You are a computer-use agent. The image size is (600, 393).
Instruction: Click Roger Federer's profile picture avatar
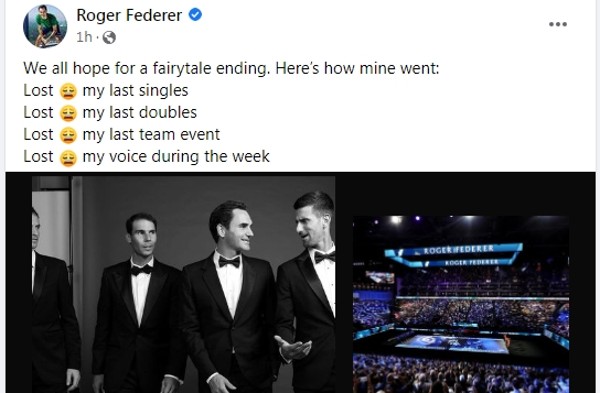45,26
